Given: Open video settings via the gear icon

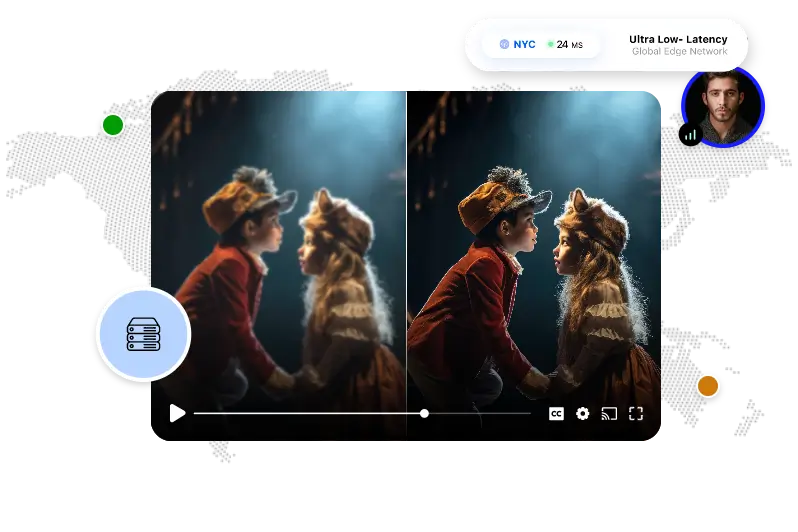Looking at the screenshot, I should pyautogui.click(x=583, y=413).
